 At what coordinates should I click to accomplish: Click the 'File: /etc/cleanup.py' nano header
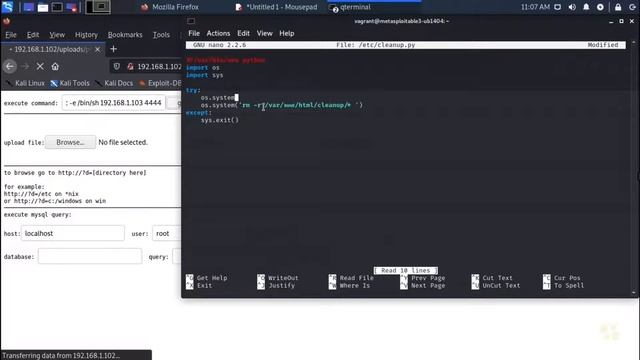(376, 45)
